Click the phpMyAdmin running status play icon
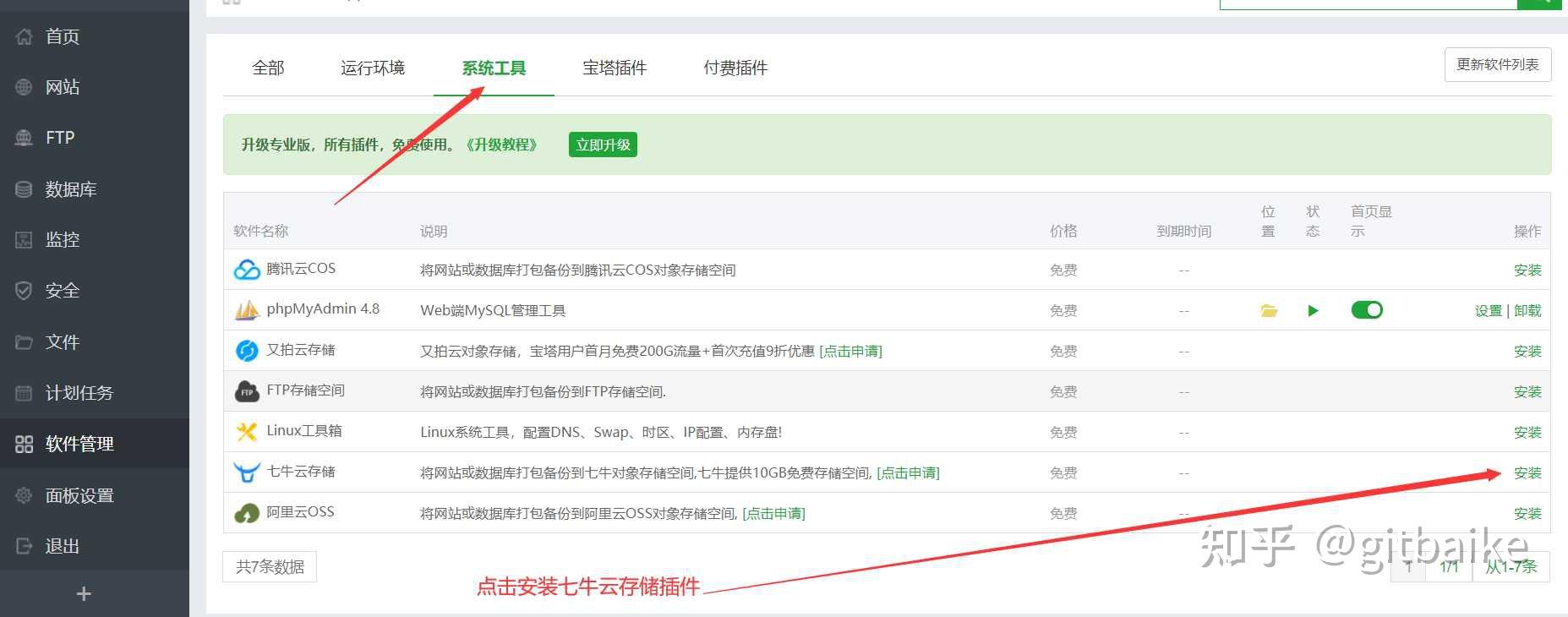Screen dimensions: 1568x617 (x=1313, y=311)
